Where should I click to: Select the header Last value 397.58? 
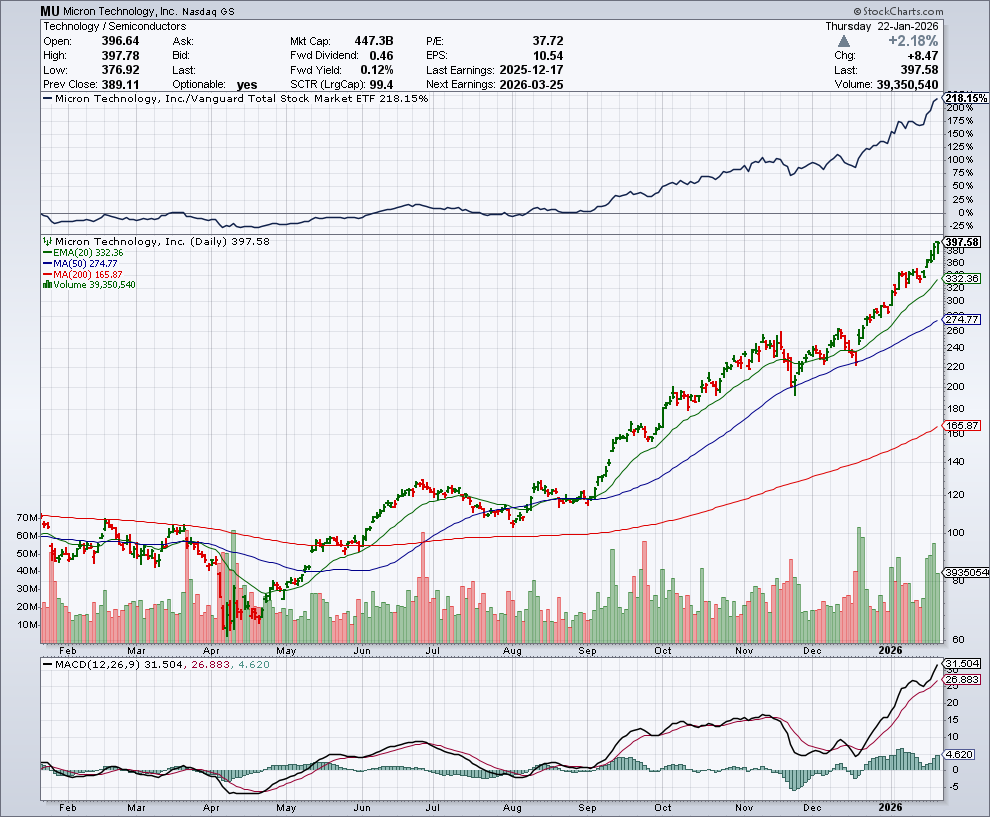point(919,70)
